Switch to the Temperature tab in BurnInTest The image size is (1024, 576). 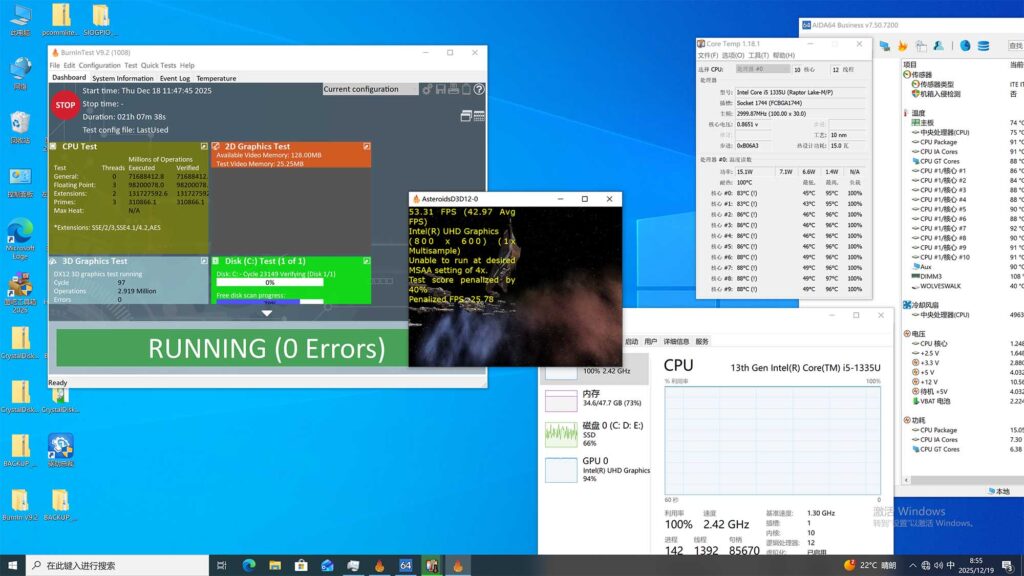(216, 78)
